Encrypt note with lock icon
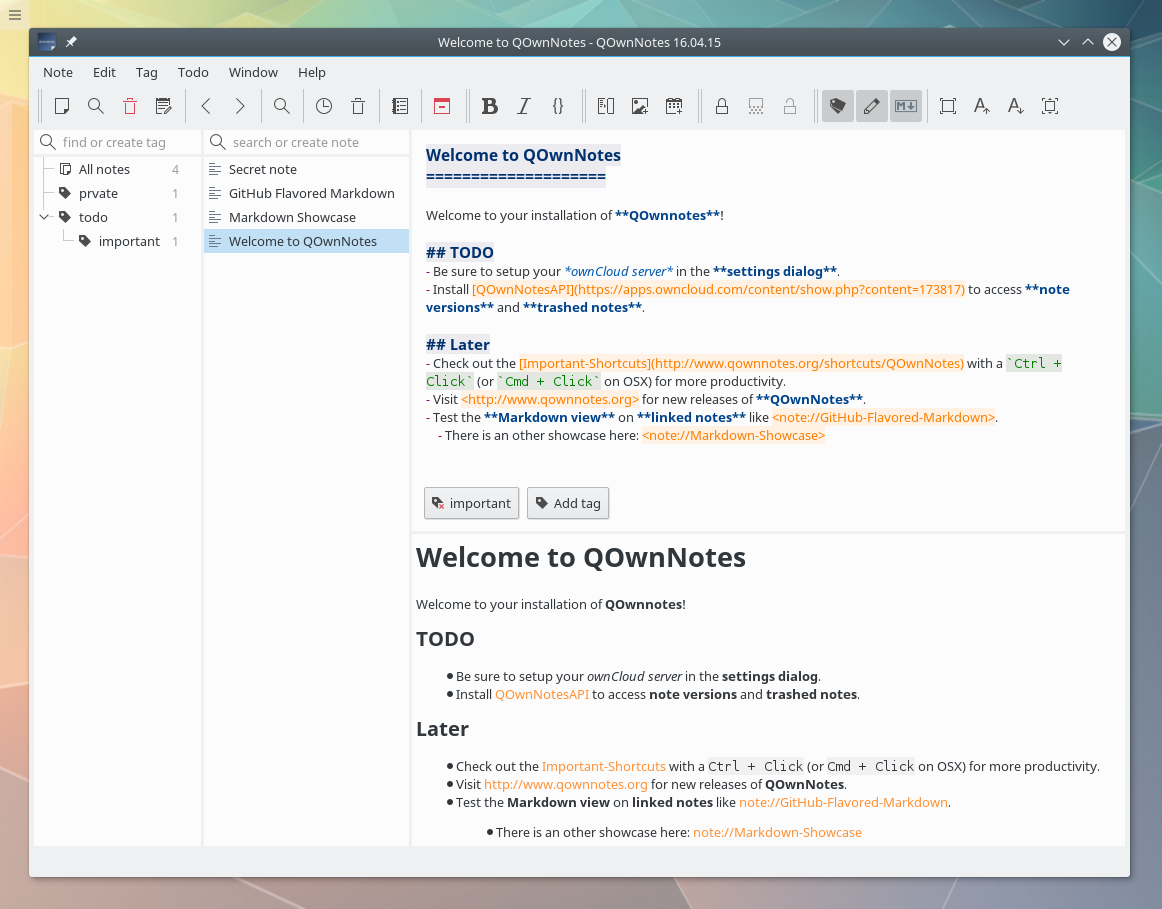This screenshot has width=1162, height=909. tap(722, 106)
